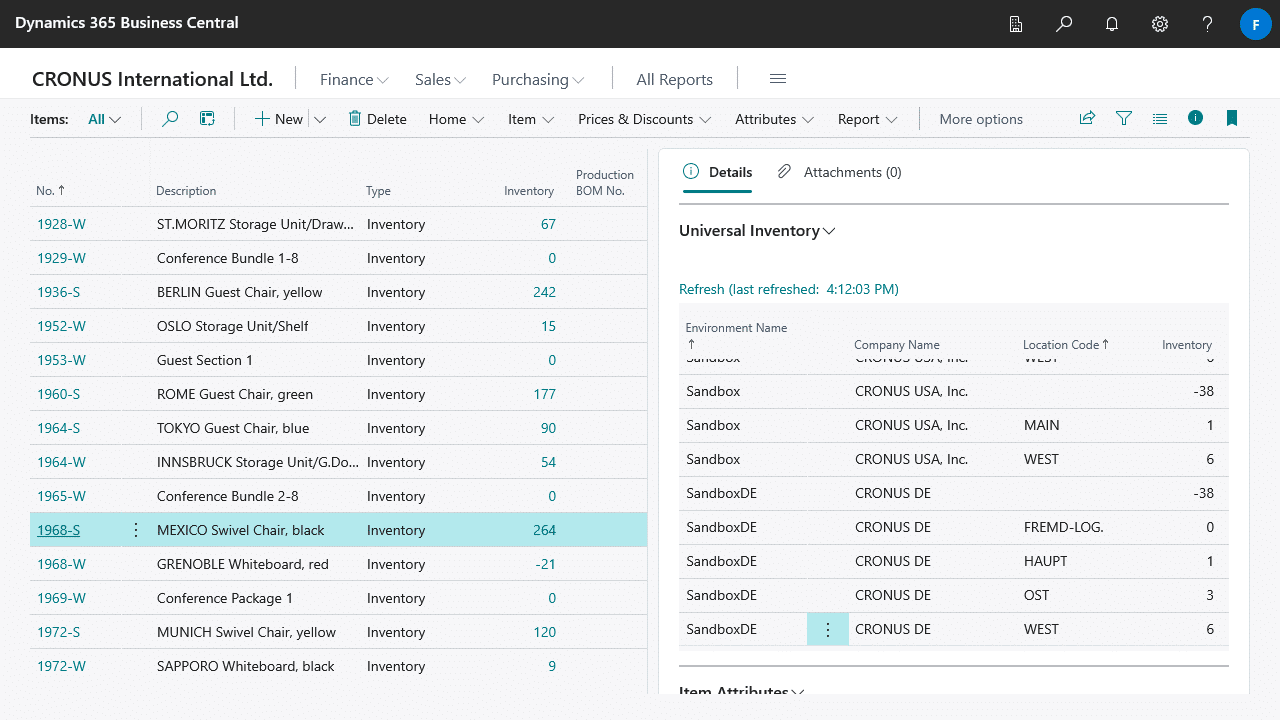The width and height of the screenshot is (1280, 720).
Task: Search the Items list with magnifier icon
Action: coord(170,119)
